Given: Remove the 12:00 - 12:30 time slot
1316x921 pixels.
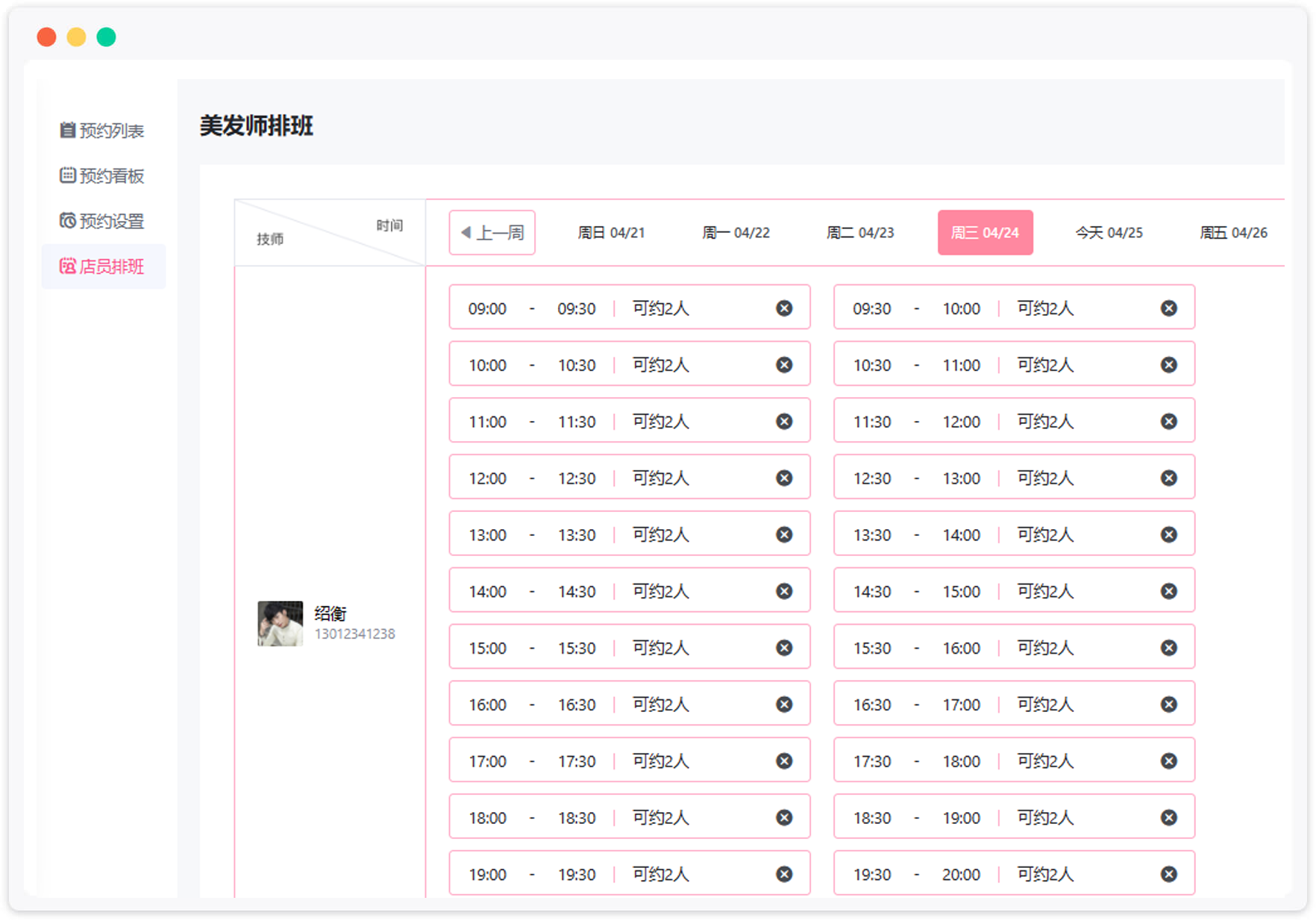Looking at the screenshot, I should click(783, 478).
